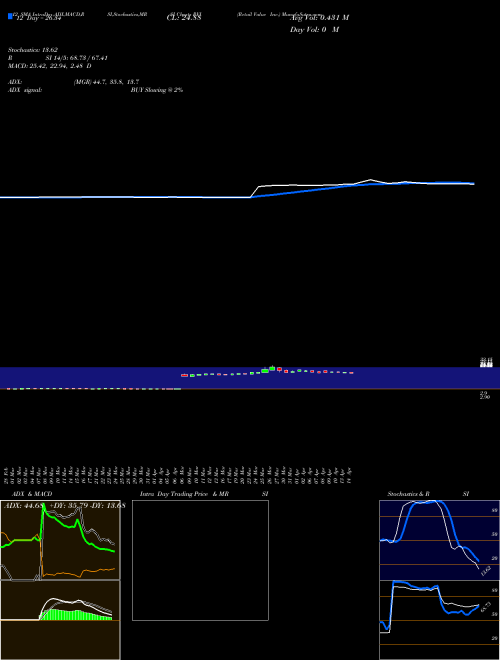Click the 'ADX: 44.68 +DY: 35.79 -DY: 13.68' readout
Viewport: 500px width, 660px height.
[64, 506]
